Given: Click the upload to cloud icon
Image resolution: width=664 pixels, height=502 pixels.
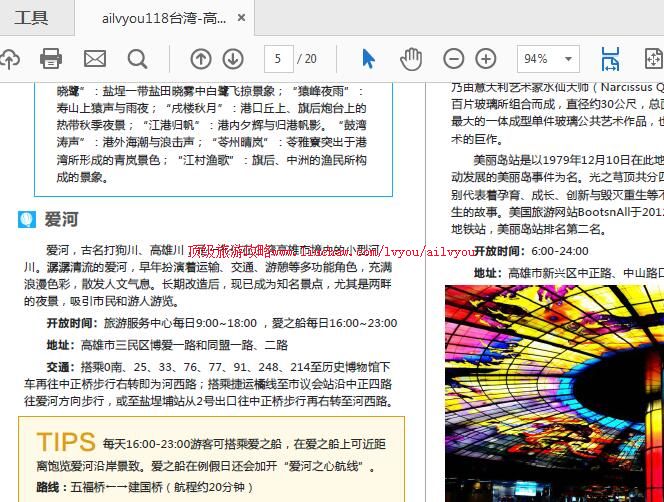Looking at the screenshot, I should (9, 59).
